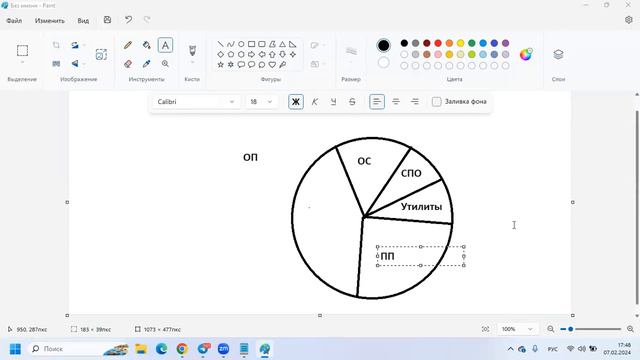Set text alignment to right

point(415,102)
